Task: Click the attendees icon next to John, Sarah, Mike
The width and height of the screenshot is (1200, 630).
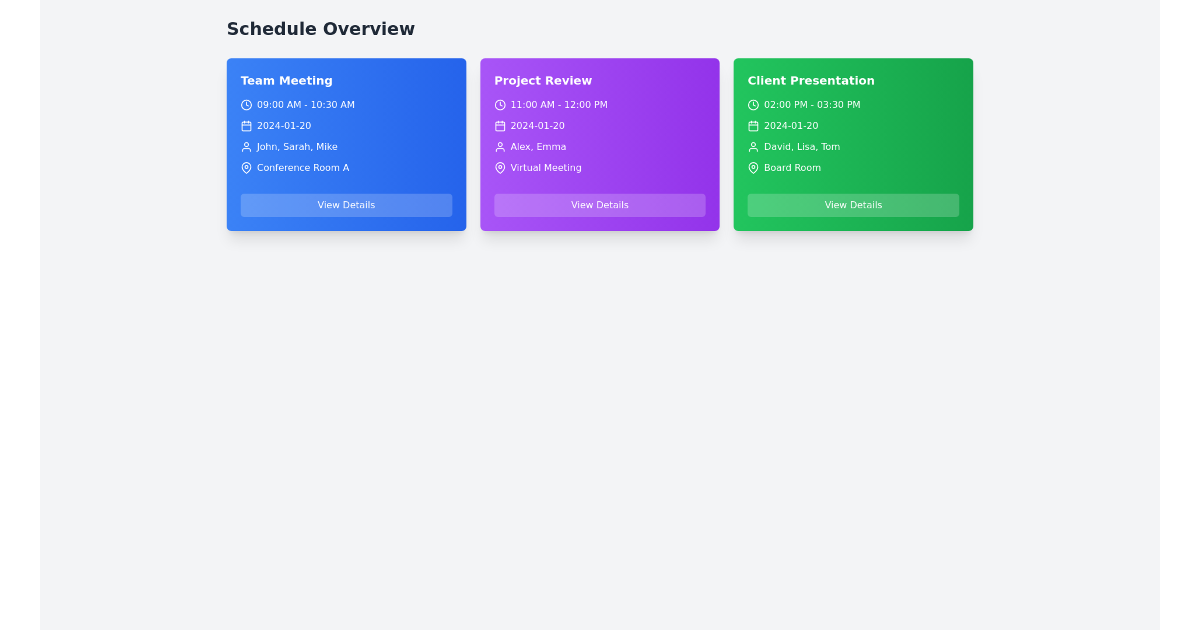Action: pos(246,146)
